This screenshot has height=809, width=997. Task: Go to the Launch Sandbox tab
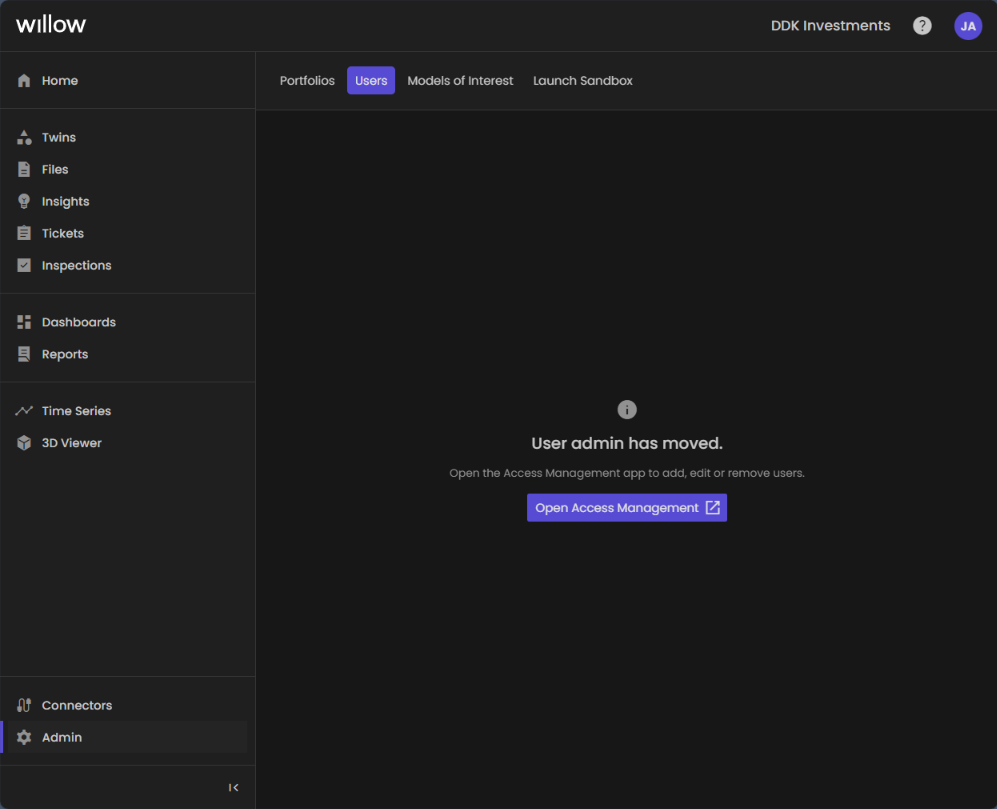tap(582, 81)
